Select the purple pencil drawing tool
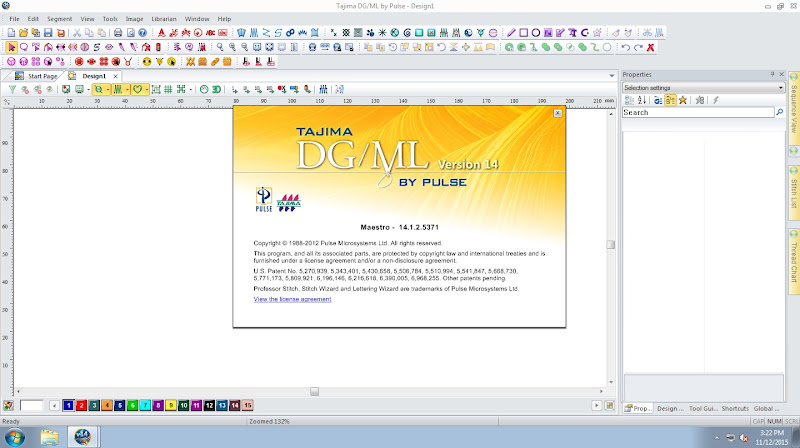 tap(511, 33)
